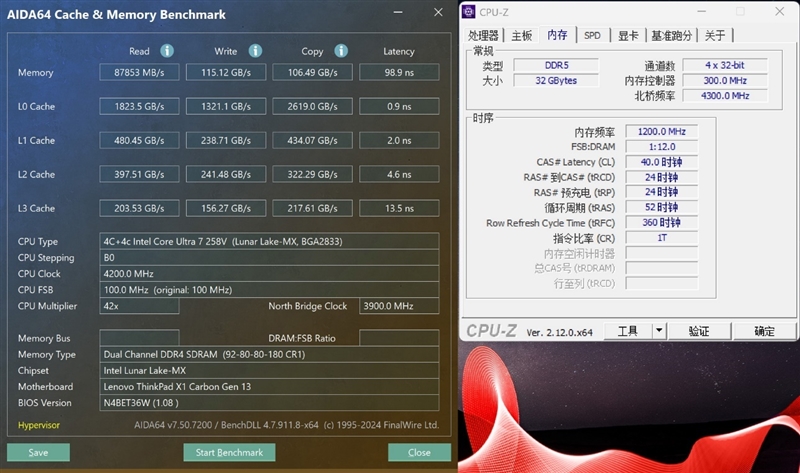Click the info icon next to Read
Image resolution: width=800 pixels, height=473 pixels.
(167, 51)
